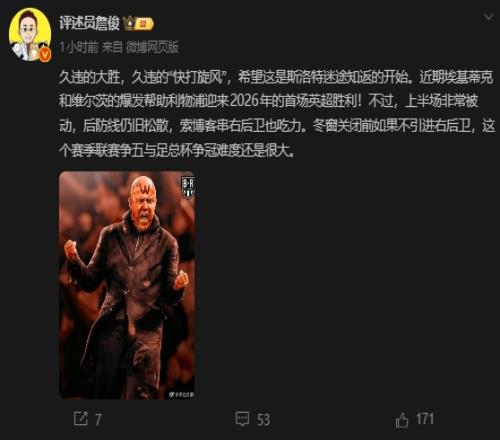Click the comment count 53
The height and width of the screenshot is (440, 500).
[263, 419]
